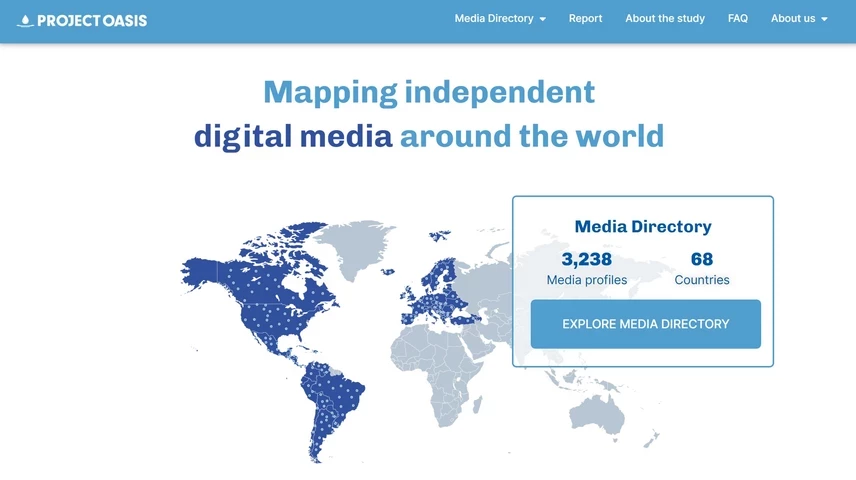Click the 68 Countries statistic
856x480 pixels.
(x=702, y=268)
